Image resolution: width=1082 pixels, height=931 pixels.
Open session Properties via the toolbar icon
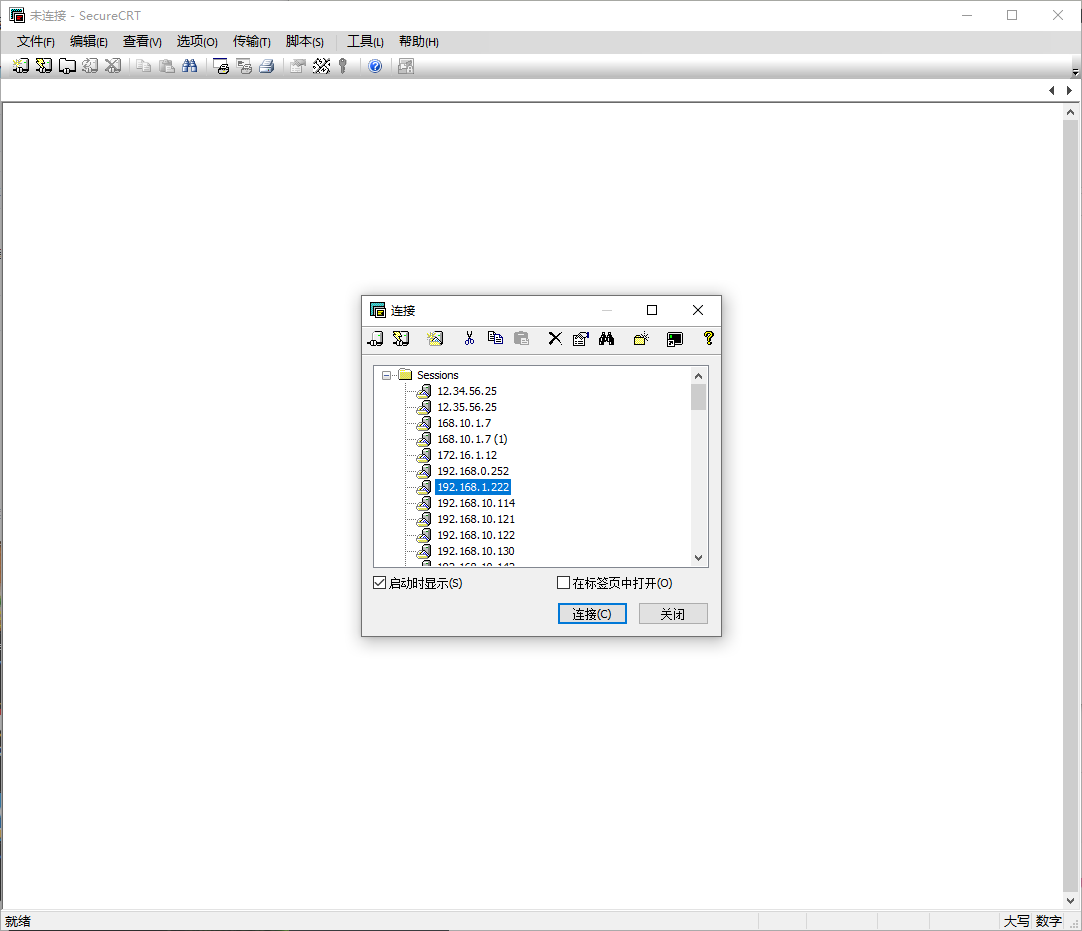(581, 338)
